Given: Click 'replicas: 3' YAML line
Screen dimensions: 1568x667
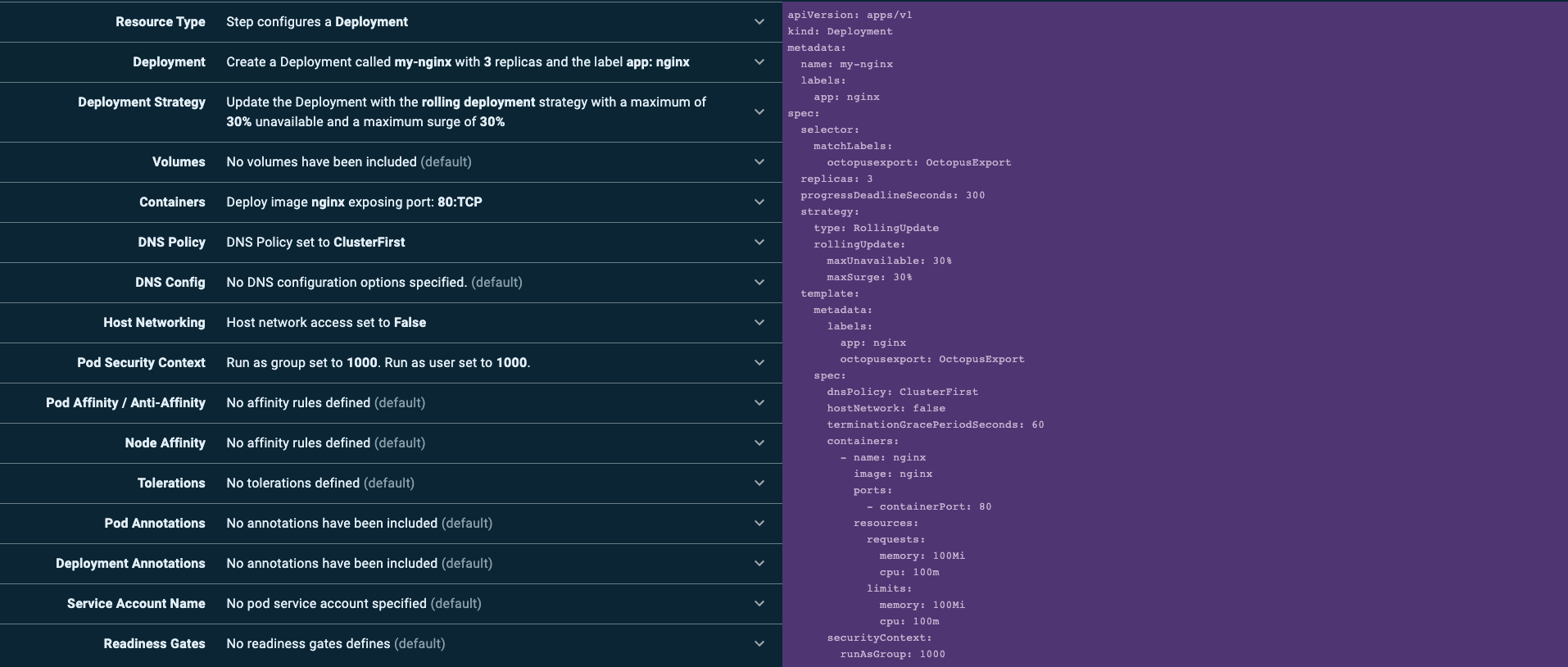Looking at the screenshot, I should (836, 179).
